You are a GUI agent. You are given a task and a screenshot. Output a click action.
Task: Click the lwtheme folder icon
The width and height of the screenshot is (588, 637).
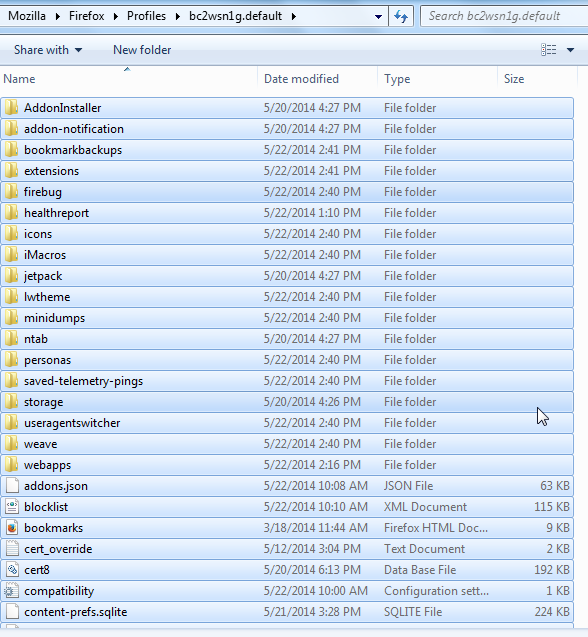point(12,297)
